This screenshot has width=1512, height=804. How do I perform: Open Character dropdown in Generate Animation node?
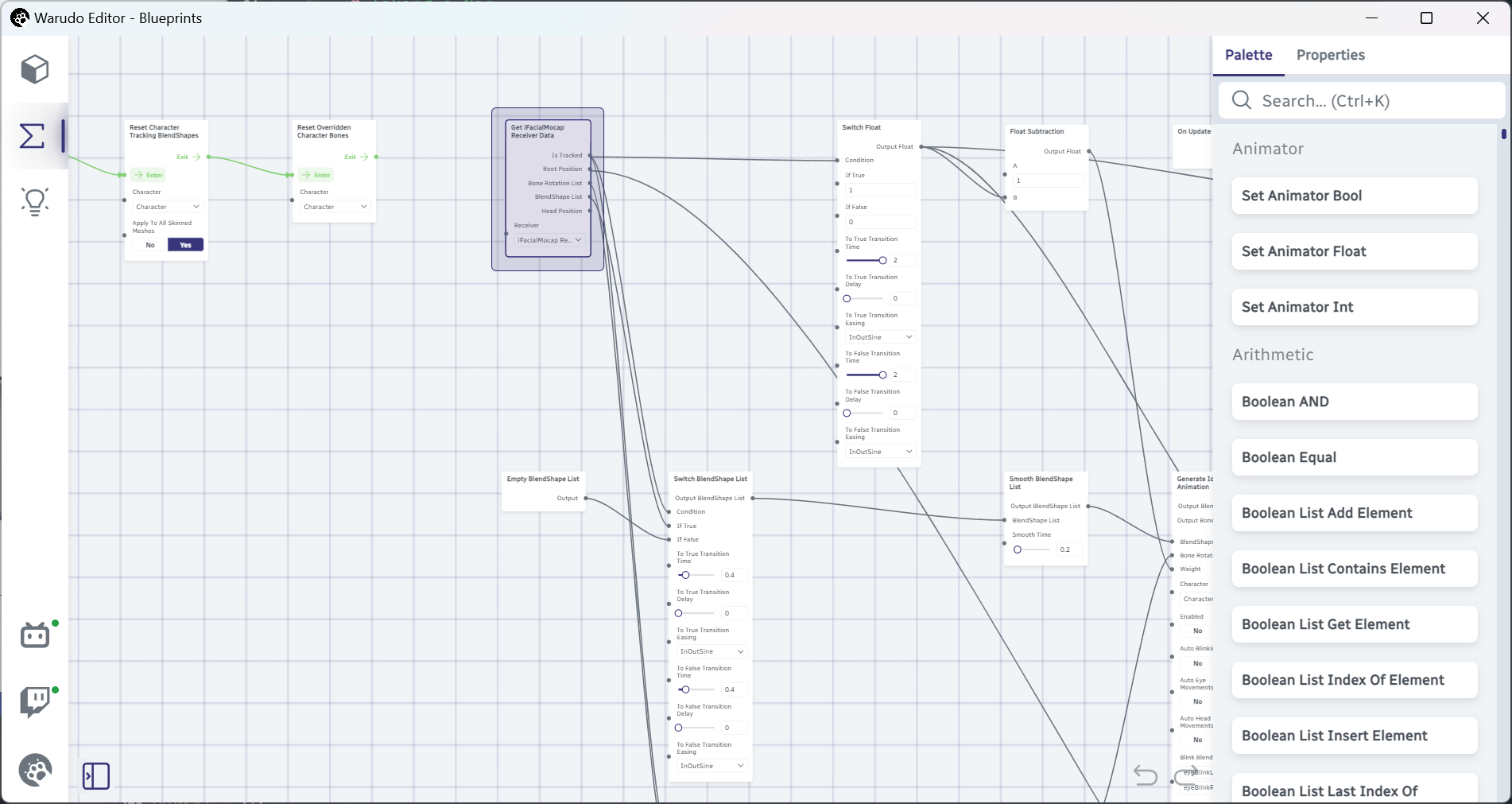pyautogui.click(x=1197, y=599)
